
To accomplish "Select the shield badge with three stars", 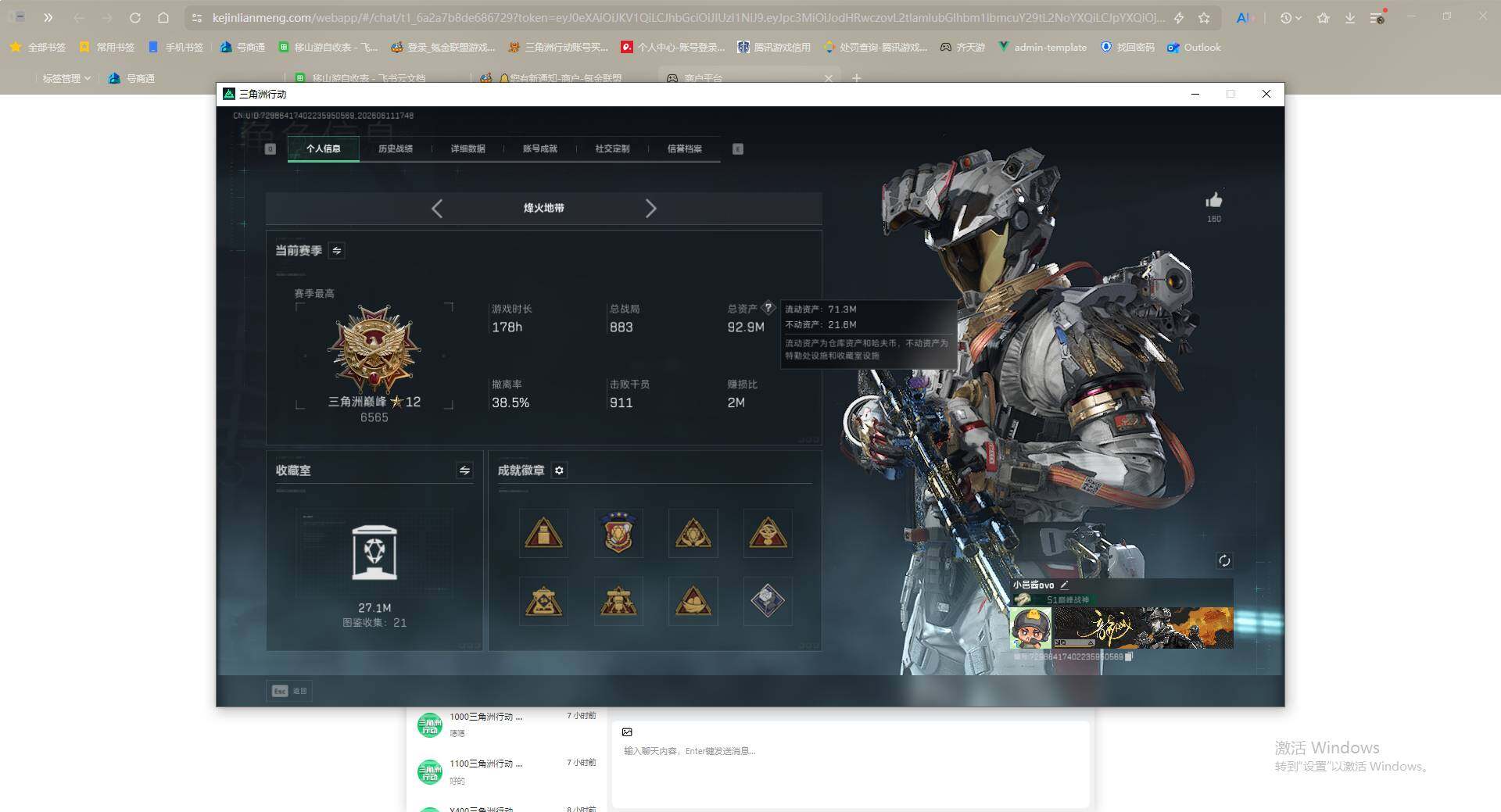I will (618, 533).
